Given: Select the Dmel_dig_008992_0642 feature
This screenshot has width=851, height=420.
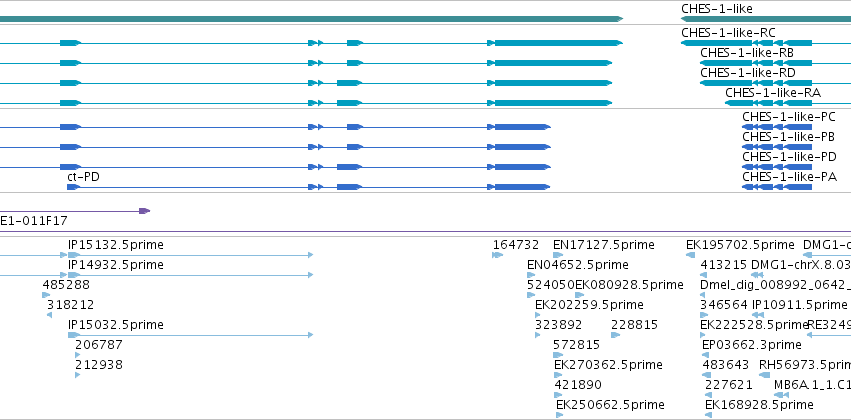Looking at the screenshot, I should 776,285.
